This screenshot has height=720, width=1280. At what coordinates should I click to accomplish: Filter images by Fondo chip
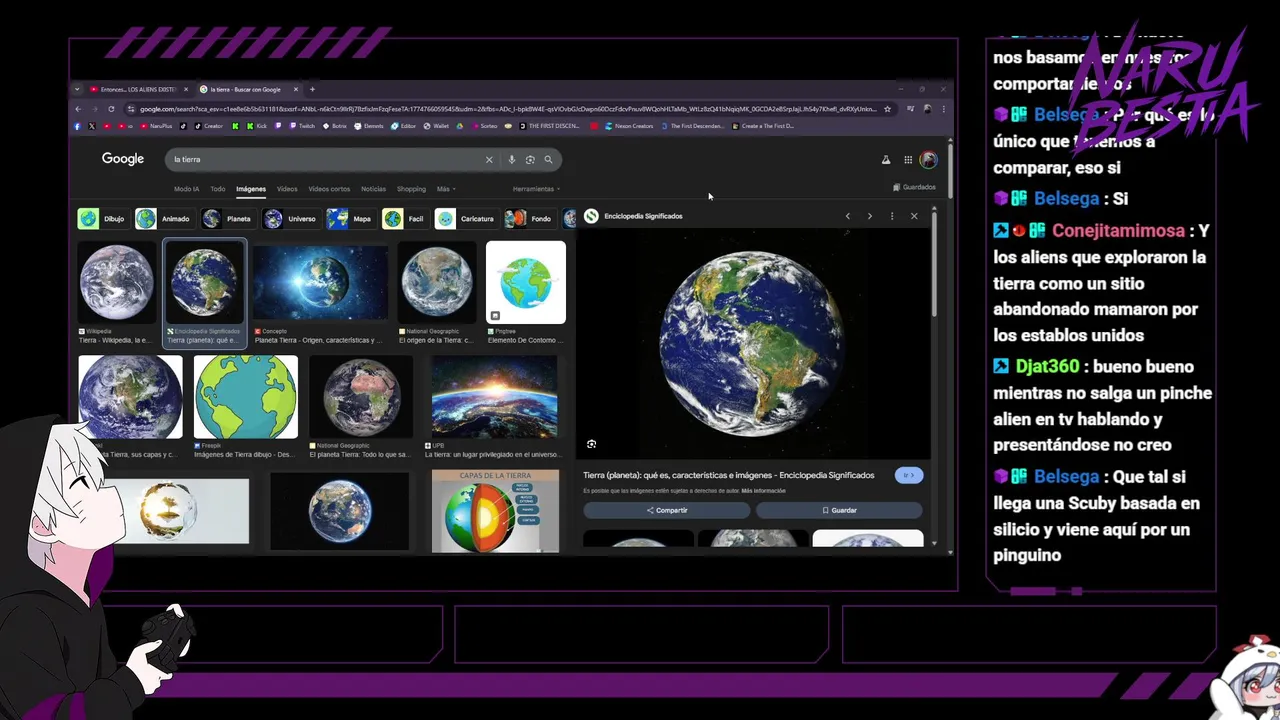click(x=530, y=219)
